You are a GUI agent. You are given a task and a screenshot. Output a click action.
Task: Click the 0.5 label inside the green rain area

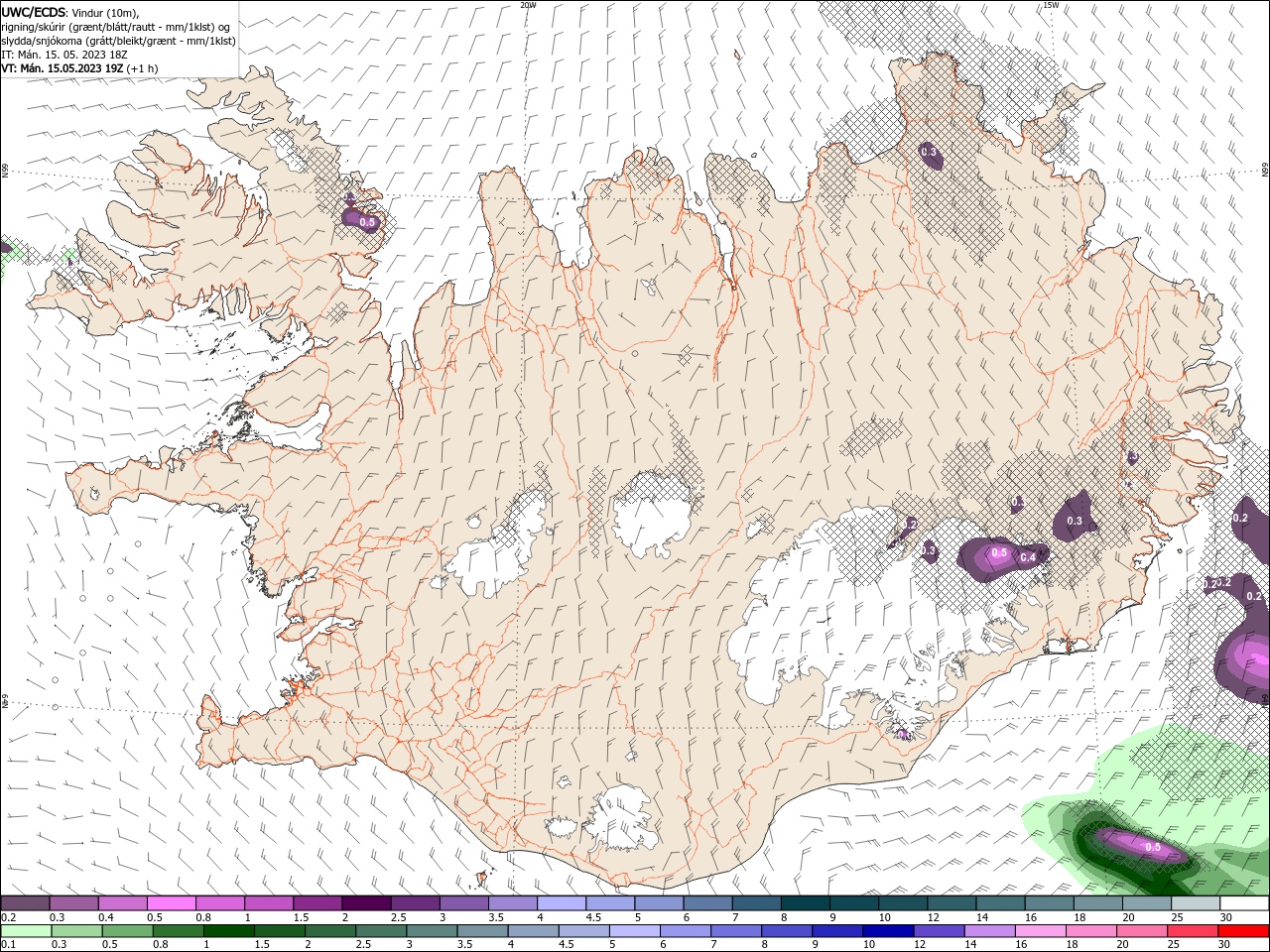(x=1153, y=848)
